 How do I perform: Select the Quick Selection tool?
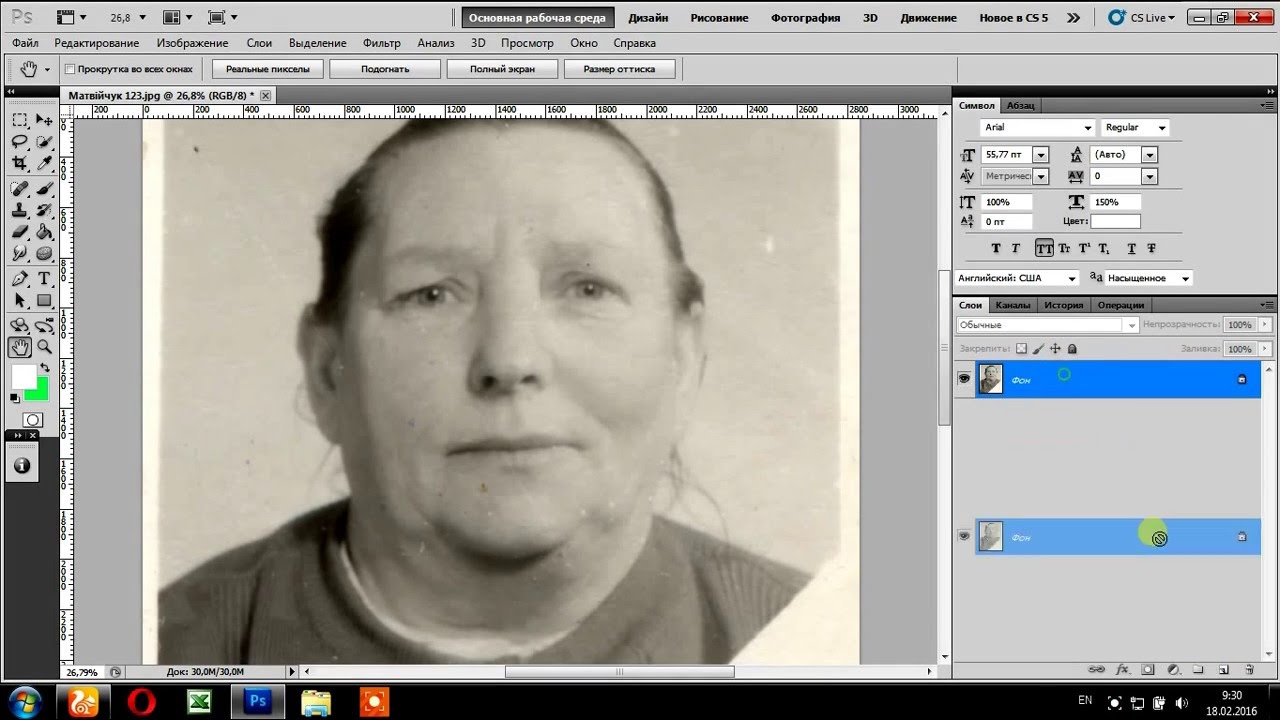coord(45,142)
